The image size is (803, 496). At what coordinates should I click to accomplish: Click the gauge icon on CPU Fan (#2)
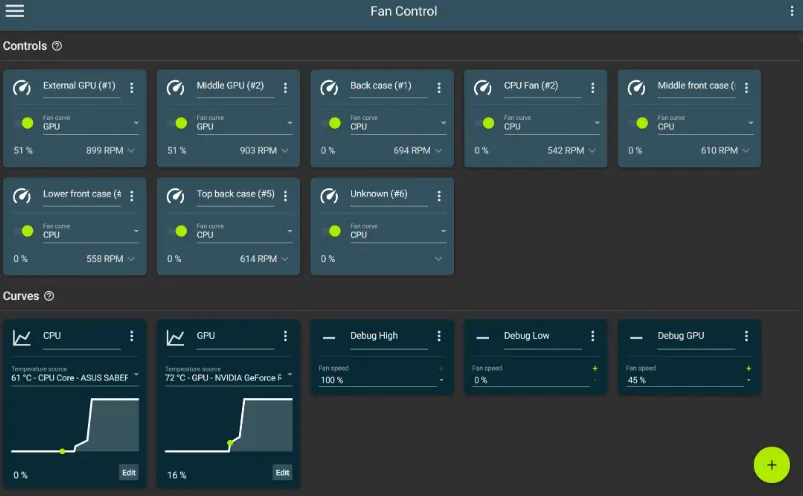[482, 88]
